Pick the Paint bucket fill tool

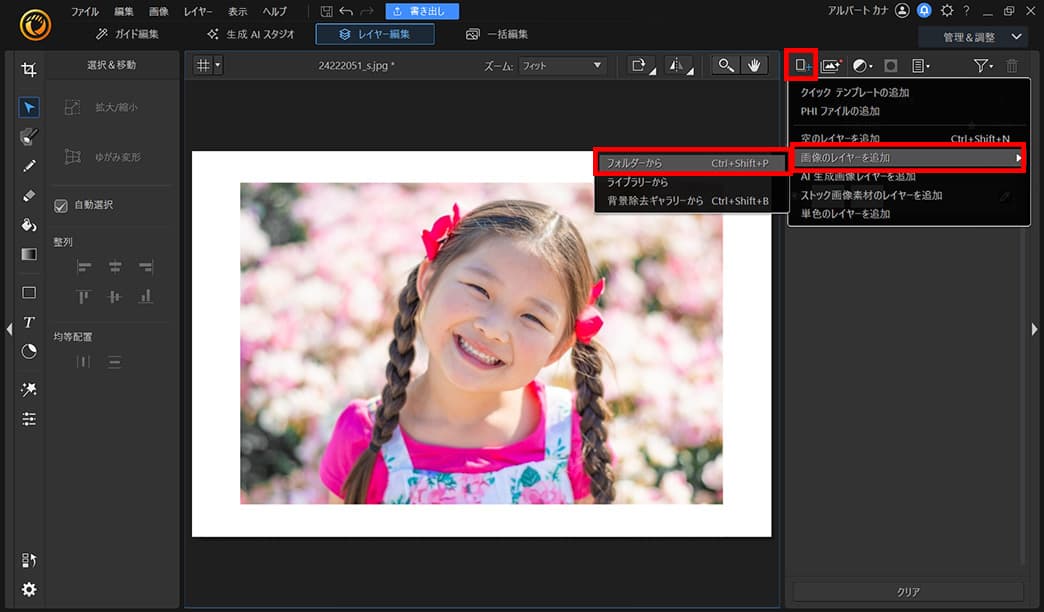coord(29,224)
